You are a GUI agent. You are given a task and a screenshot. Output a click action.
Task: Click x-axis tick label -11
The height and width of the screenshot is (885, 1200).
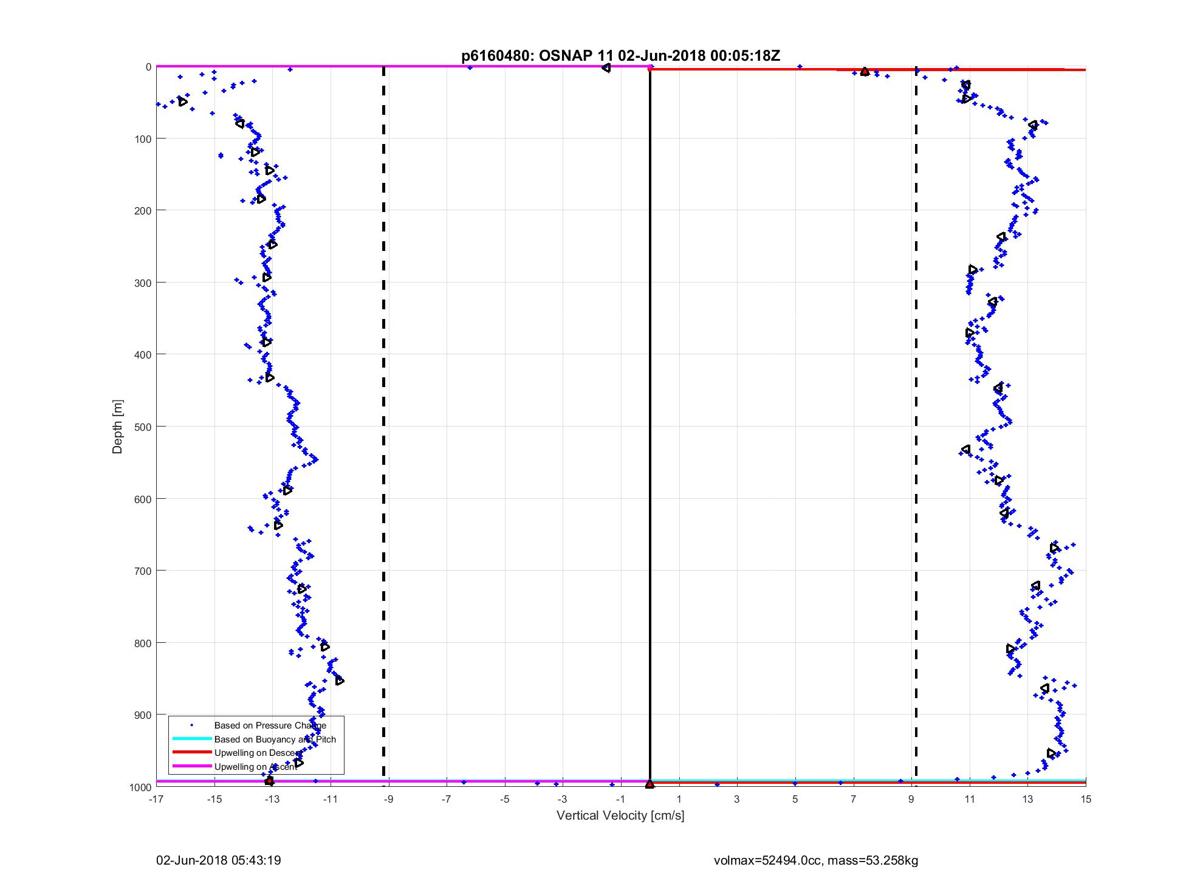330,799
